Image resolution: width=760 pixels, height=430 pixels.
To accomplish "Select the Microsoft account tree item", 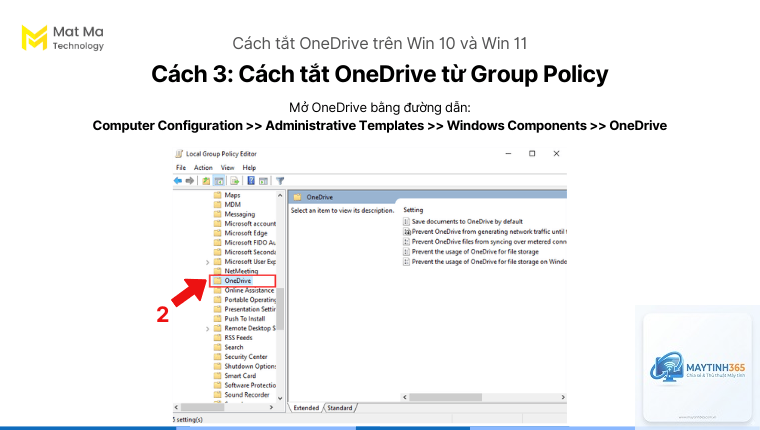I will point(250,223).
